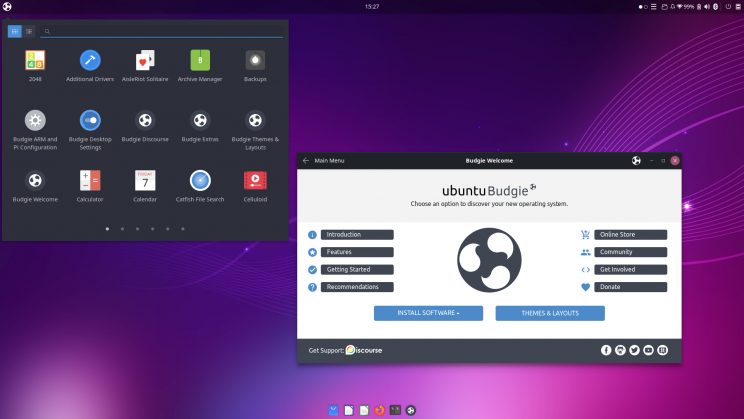
Task: Launch Budgie Desktop Settings
Action: click(x=90, y=121)
